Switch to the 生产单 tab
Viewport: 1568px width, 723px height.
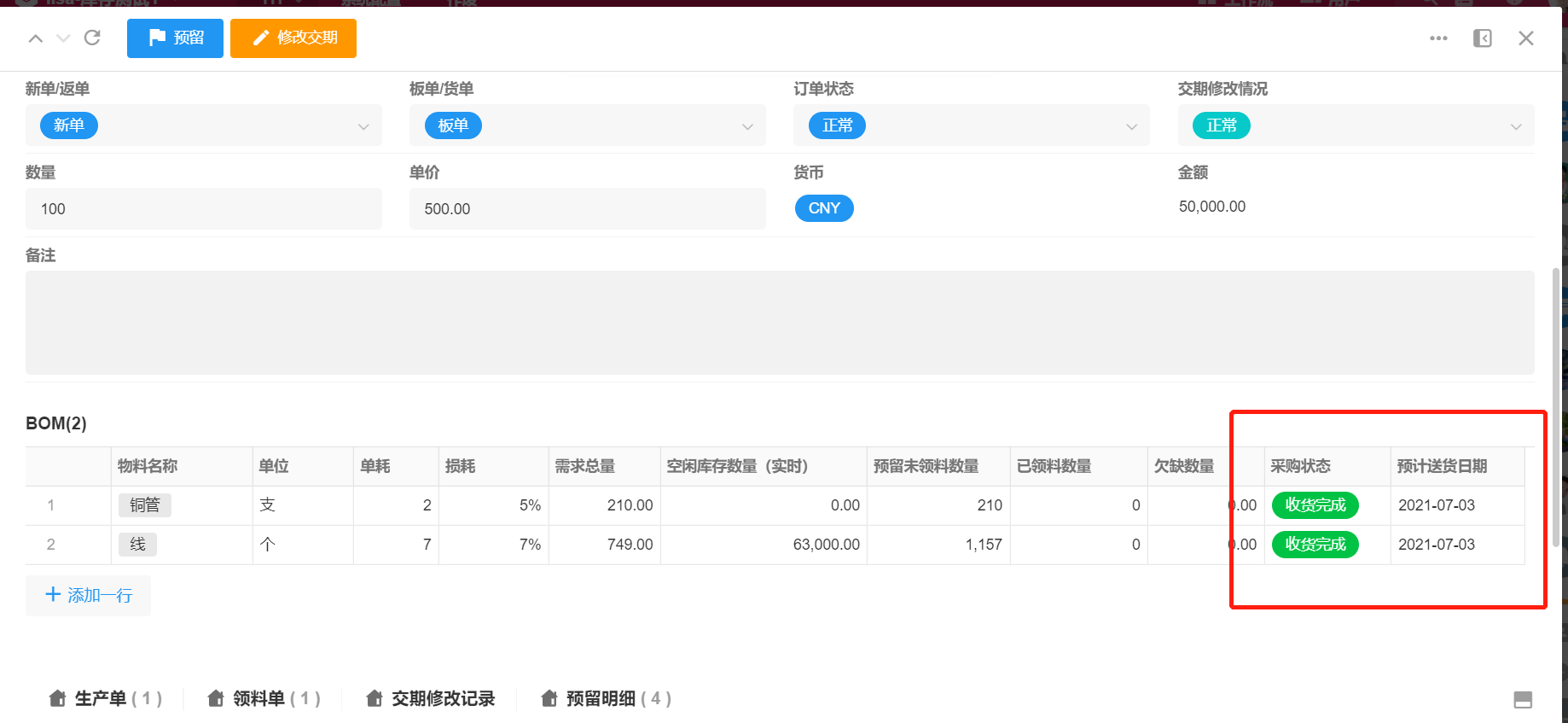tap(105, 699)
